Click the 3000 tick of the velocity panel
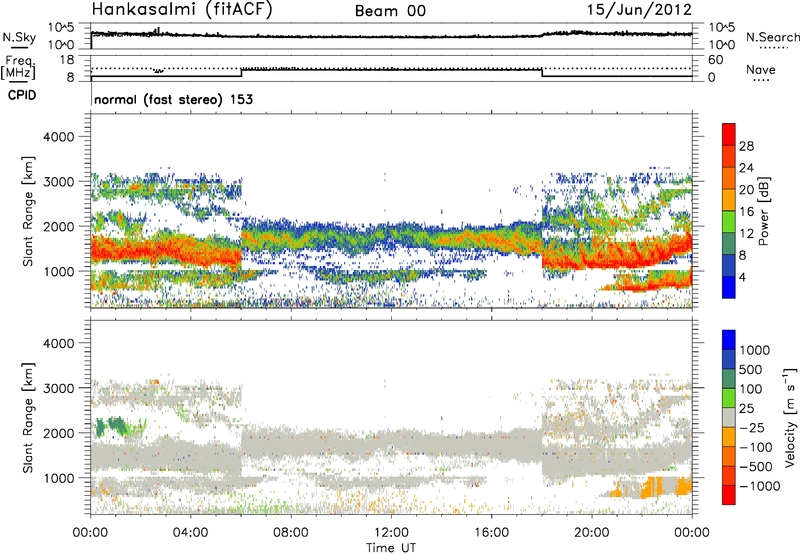Screen dimensions: 800x554 pyautogui.click(x=59, y=388)
